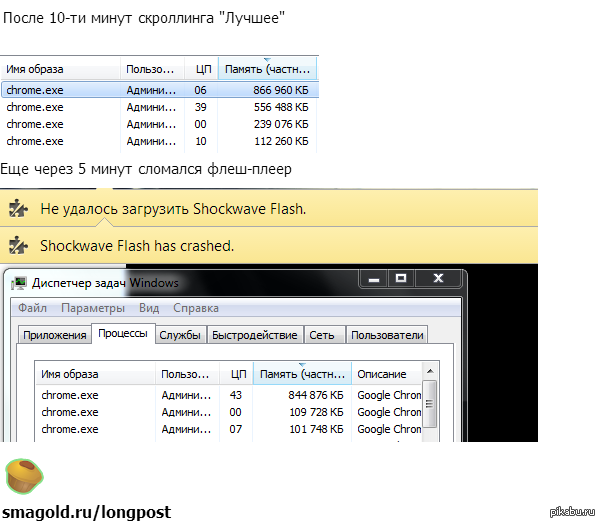Image resolution: width=600 pixels, height=523 pixels.
Task: Sort by Память column in the top table
Action: 267,69
